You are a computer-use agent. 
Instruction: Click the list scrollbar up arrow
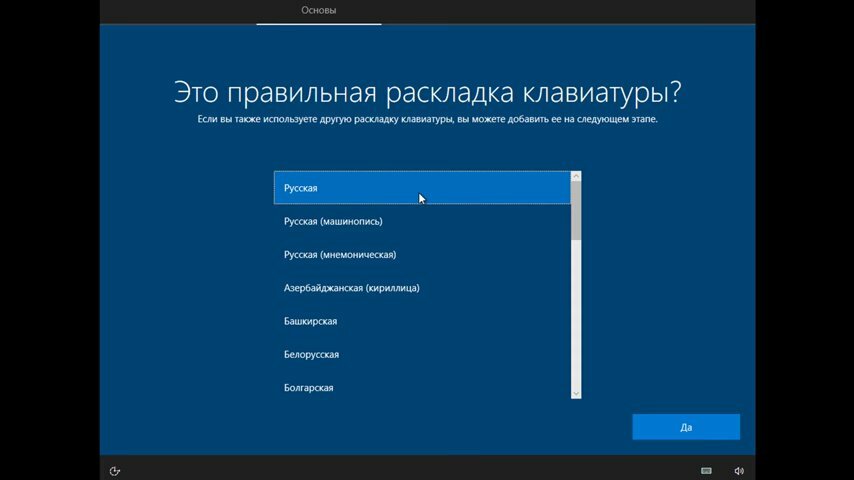[576, 177]
